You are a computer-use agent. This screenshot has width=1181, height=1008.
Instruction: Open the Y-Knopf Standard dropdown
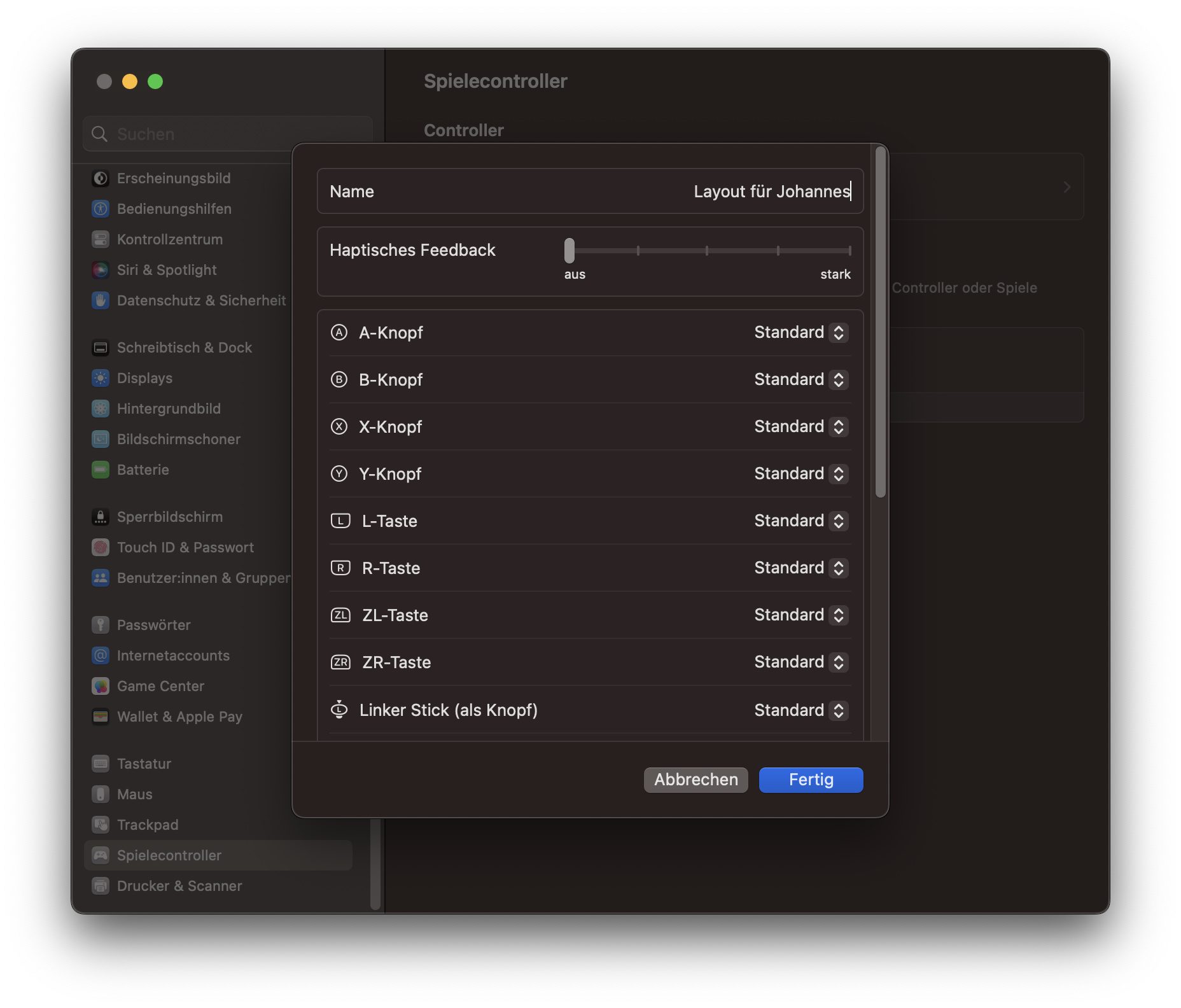click(x=801, y=473)
